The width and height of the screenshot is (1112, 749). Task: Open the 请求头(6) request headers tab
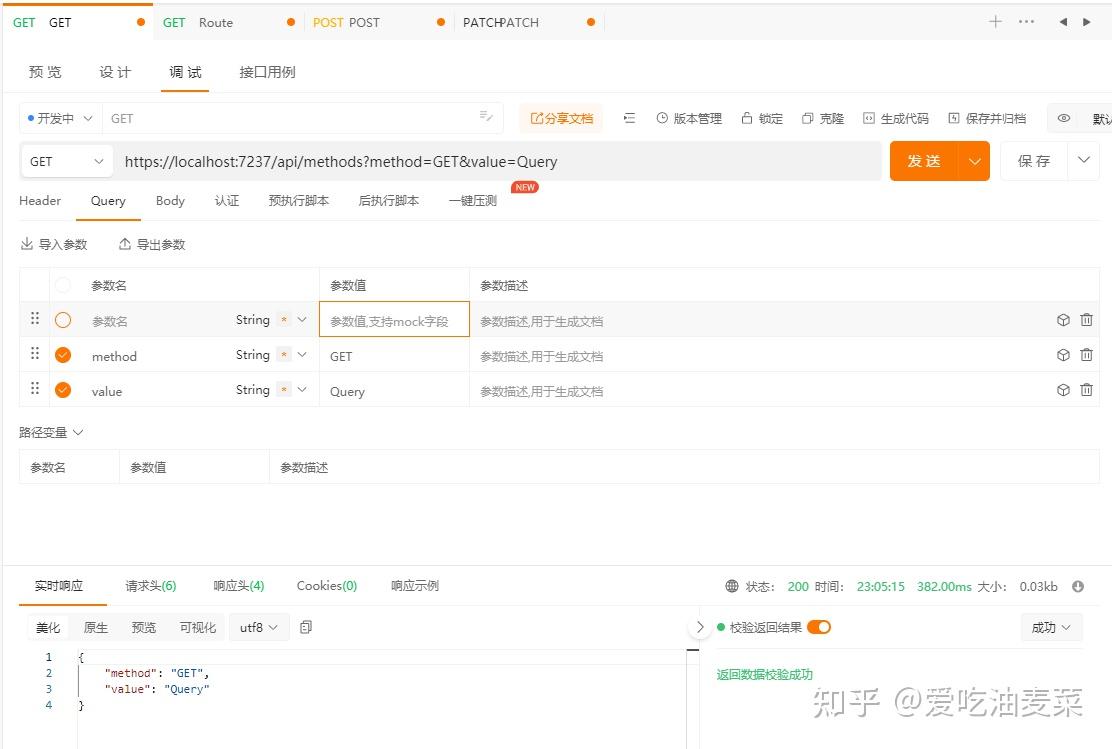click(x=150, y=586)
